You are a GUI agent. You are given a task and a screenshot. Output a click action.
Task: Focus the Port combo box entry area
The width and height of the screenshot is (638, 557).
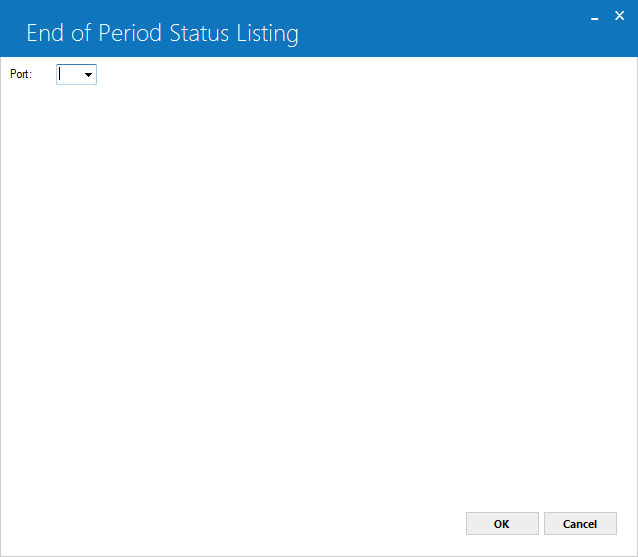[69, 74]
